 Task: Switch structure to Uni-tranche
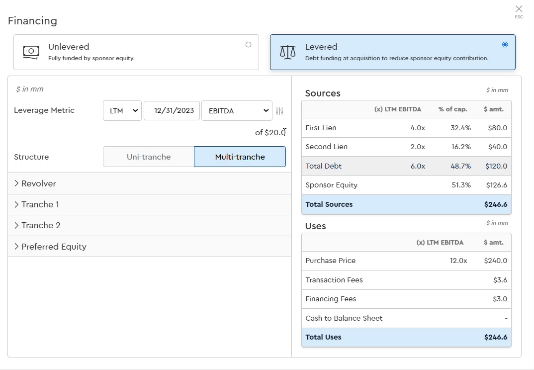149,157
